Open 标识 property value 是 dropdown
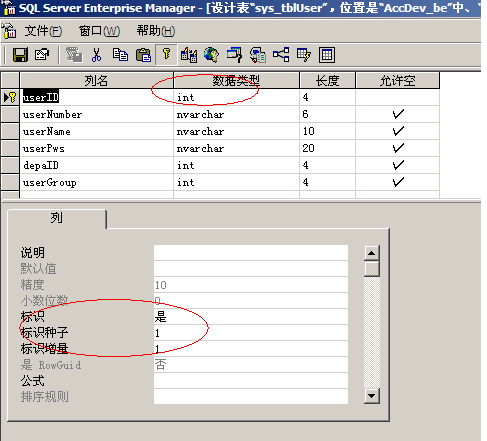487x441 pixels. 251,317
